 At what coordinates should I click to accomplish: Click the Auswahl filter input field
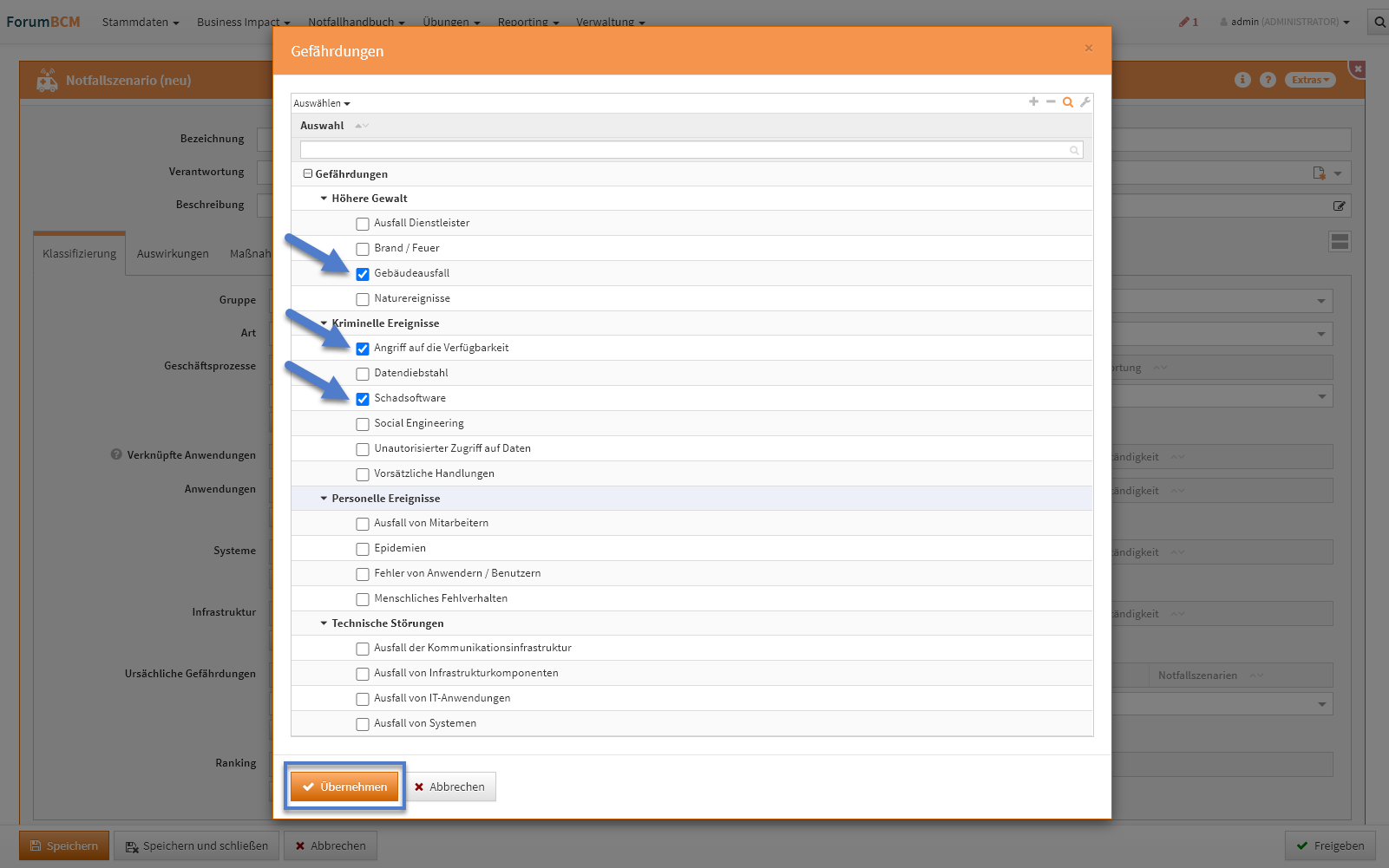click(x=691, y=151)
